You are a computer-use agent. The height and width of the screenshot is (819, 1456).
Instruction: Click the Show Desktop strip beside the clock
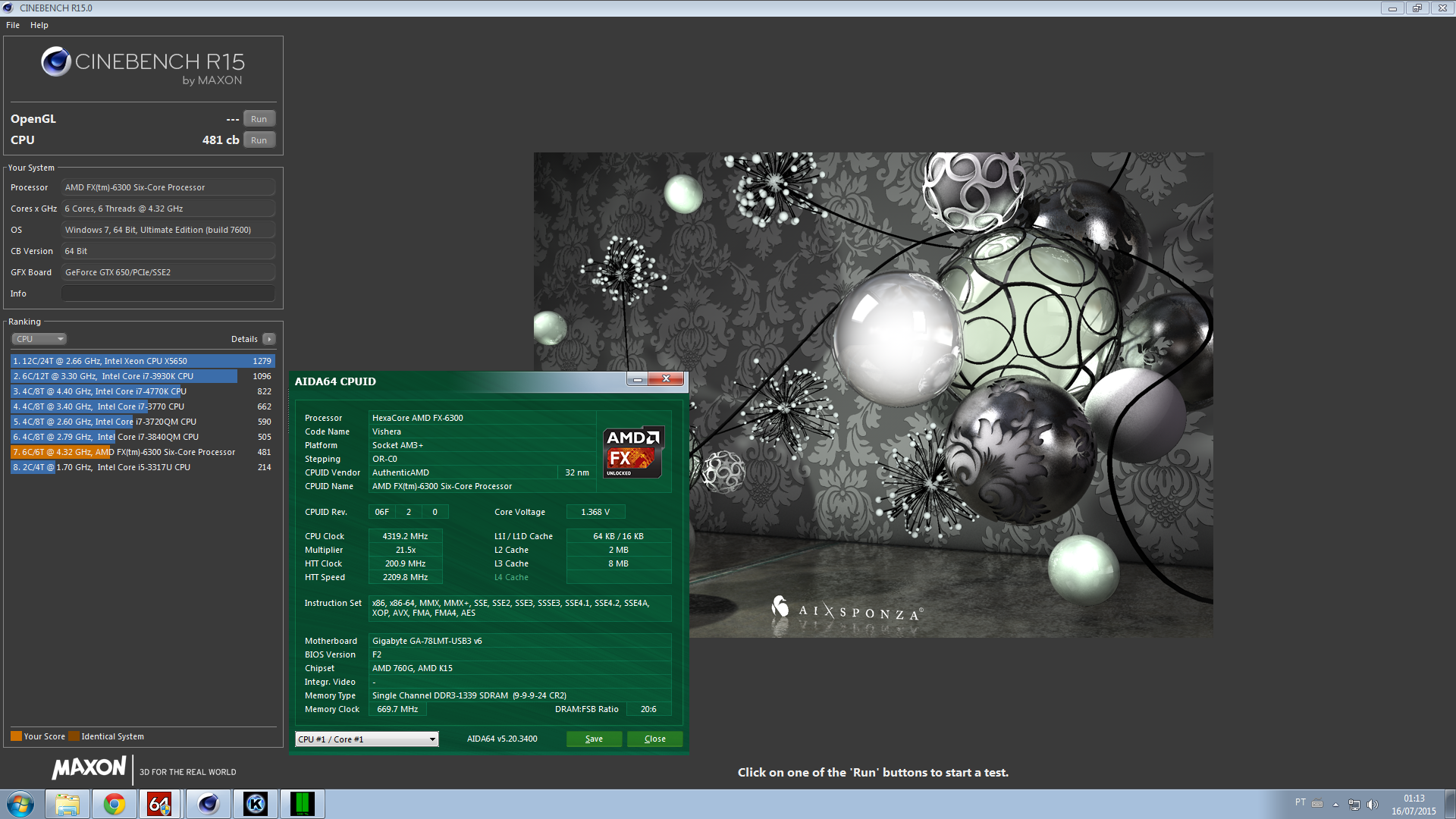(x=1450, y=804)
